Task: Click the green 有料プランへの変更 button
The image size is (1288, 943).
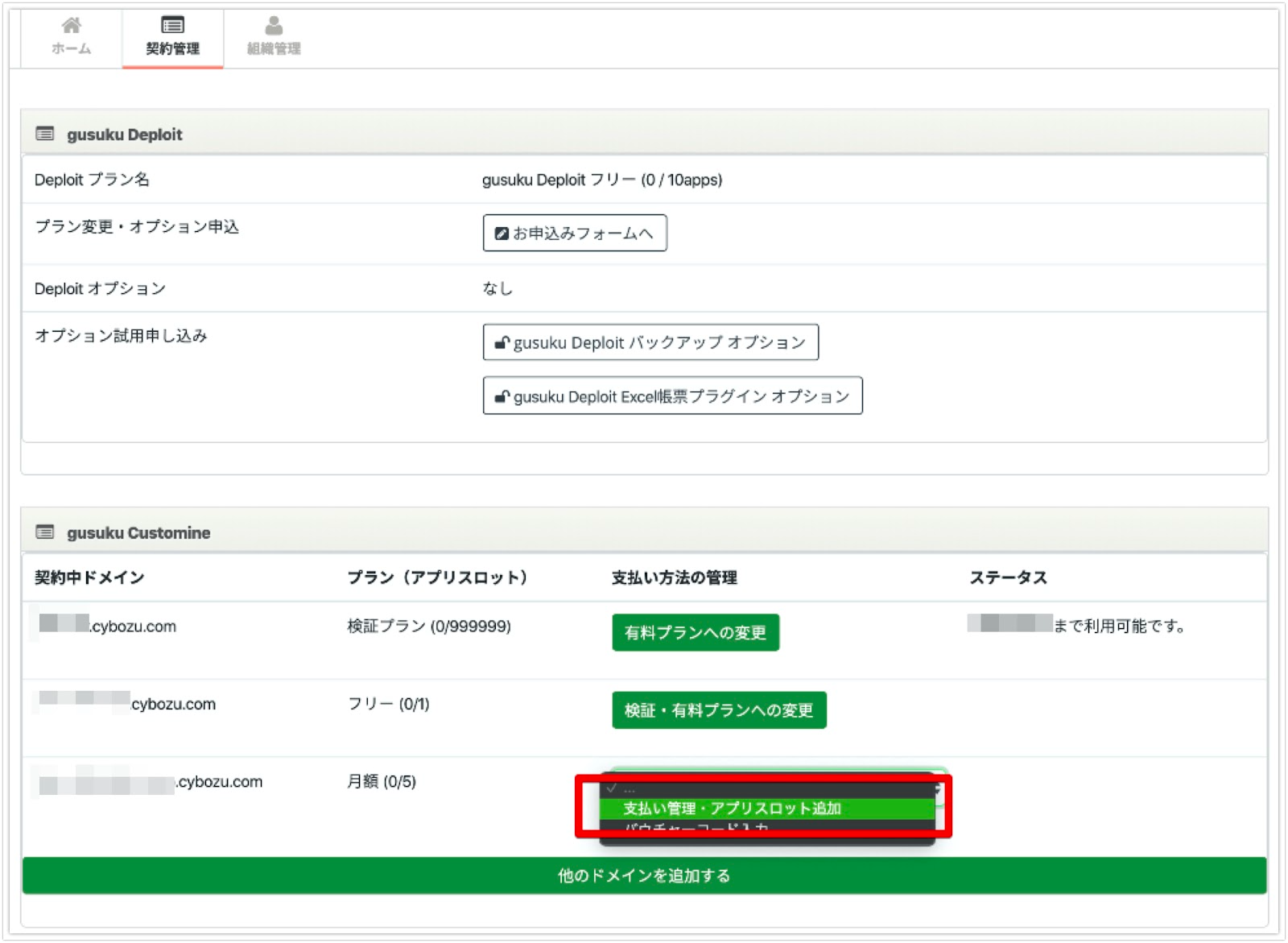Action: (696, 632)
